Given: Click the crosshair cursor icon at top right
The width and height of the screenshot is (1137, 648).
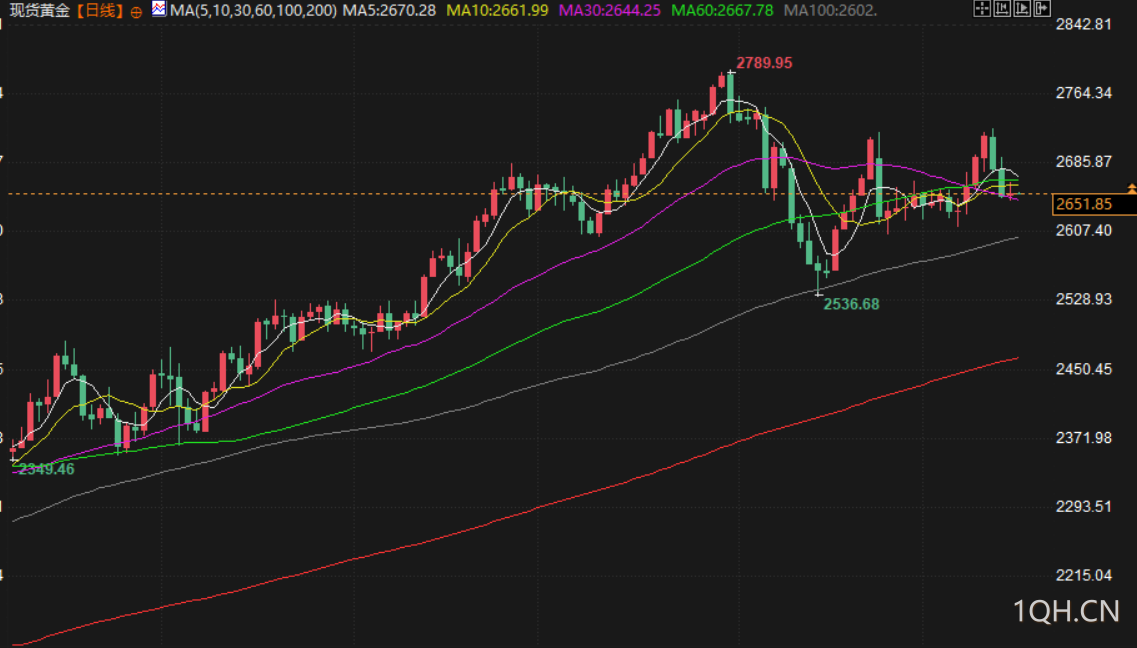Looking at the screenshot, I should coord(982,9).
